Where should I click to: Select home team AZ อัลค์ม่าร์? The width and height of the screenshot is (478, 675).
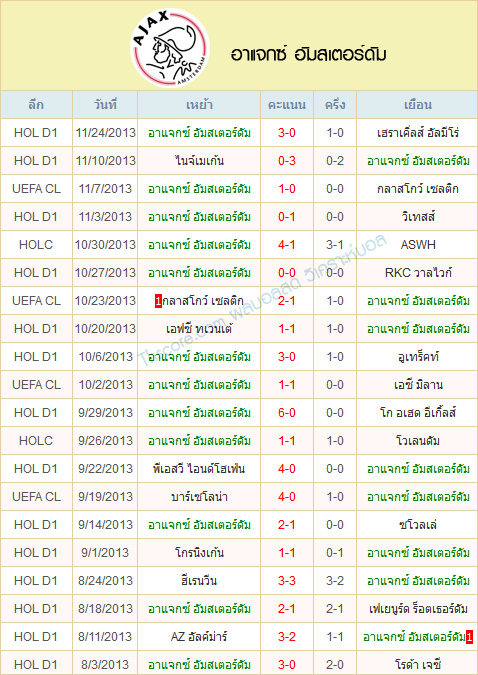[199, 636]
